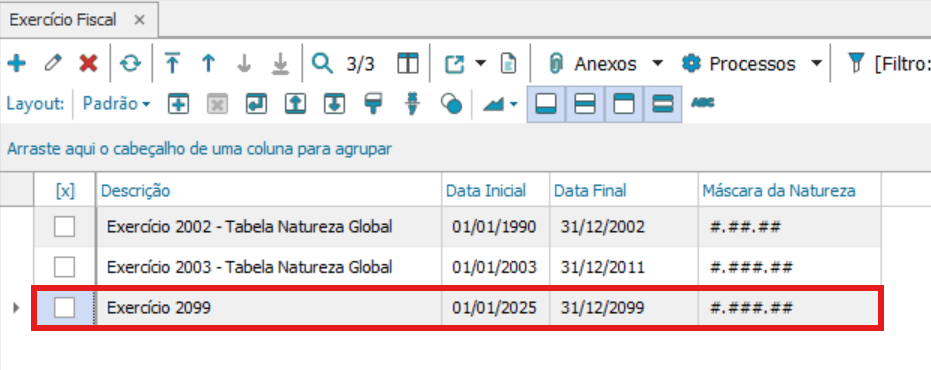Screen dimensions: 931x370
Task: Go to next record down arrow
Action: (244, 63)
